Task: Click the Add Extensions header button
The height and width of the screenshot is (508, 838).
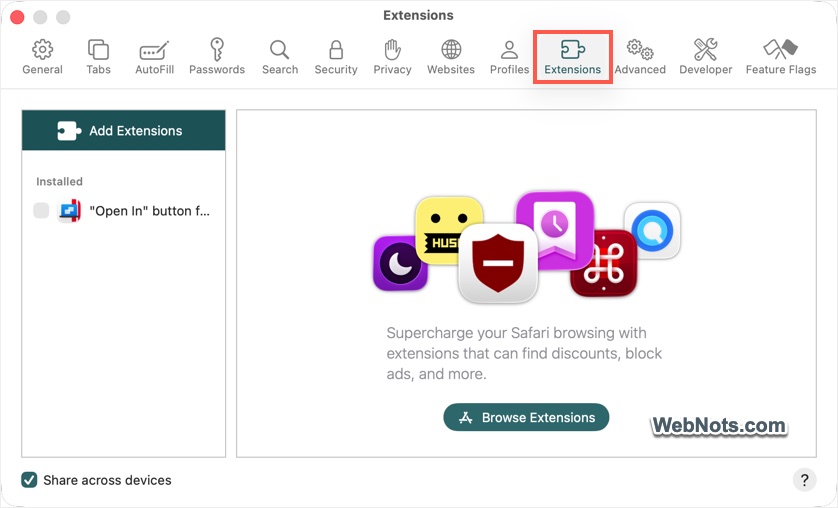Action: click(123, 130)
